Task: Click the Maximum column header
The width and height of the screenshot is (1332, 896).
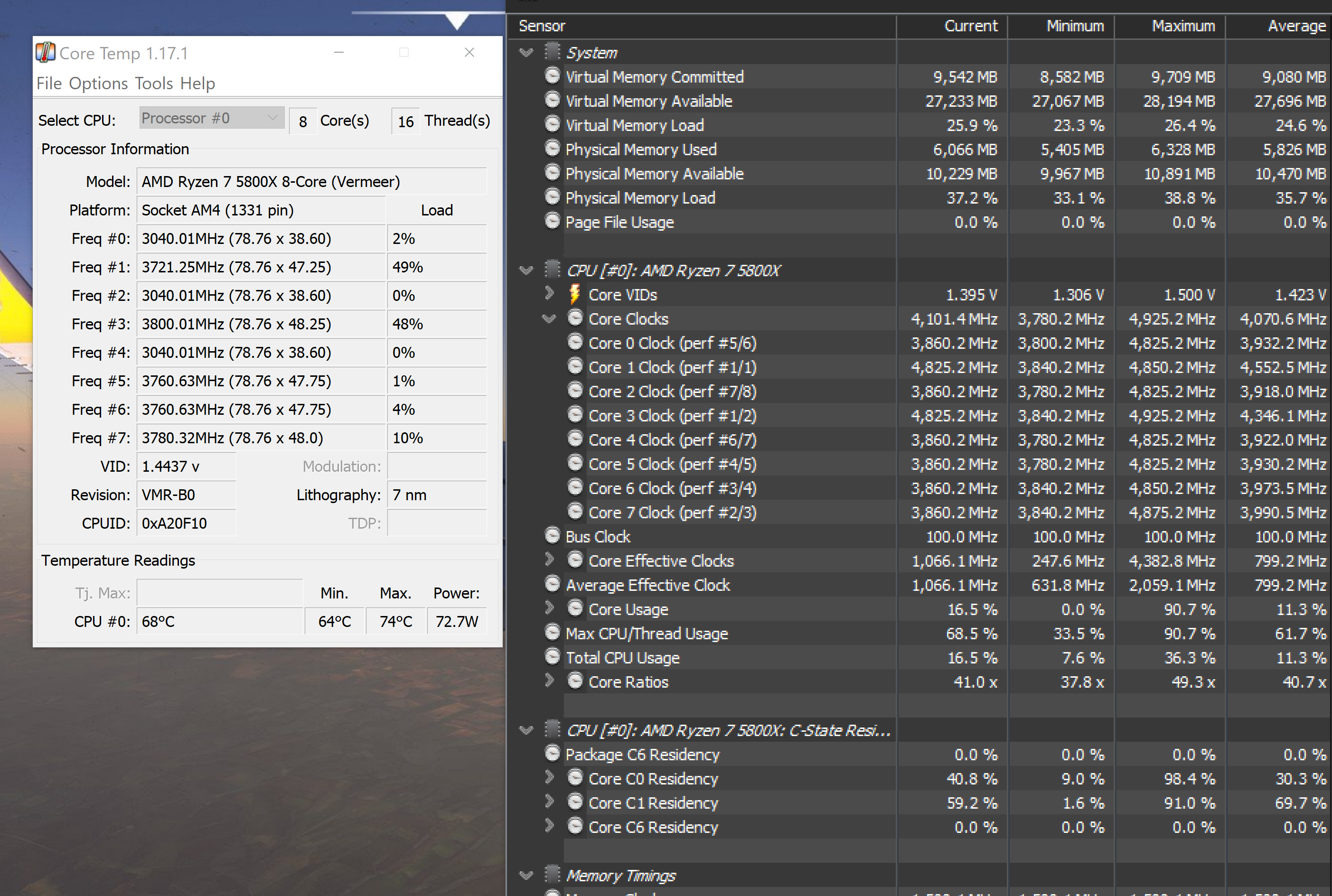Action: [1170, 26]
